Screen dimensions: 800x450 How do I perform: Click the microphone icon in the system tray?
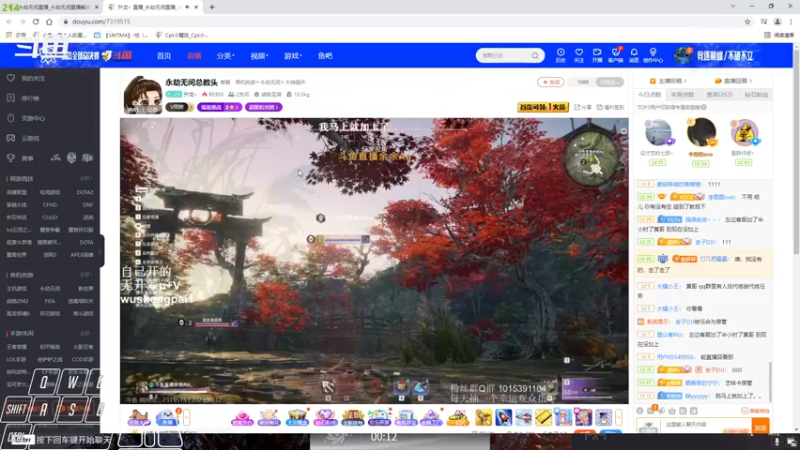tap(777, 441)
